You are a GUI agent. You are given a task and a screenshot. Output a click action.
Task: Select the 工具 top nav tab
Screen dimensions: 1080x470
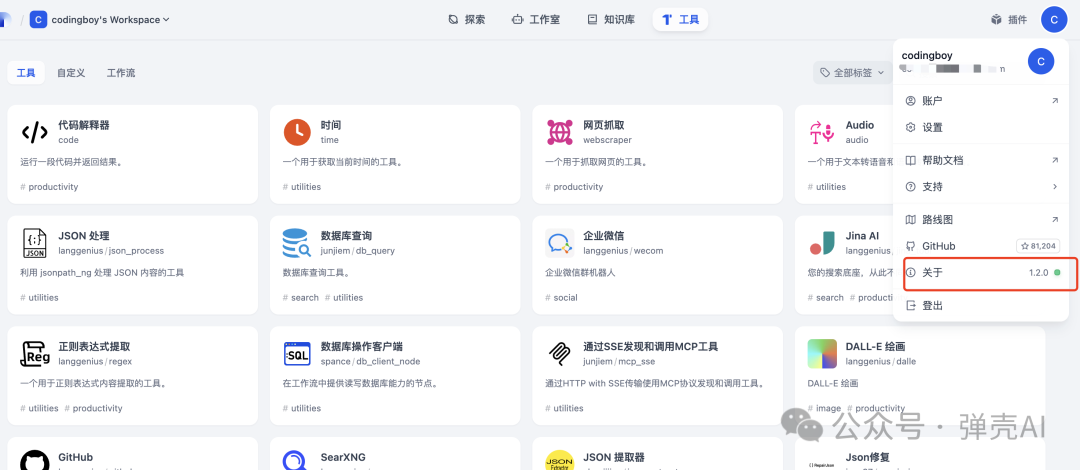point(681,19)
